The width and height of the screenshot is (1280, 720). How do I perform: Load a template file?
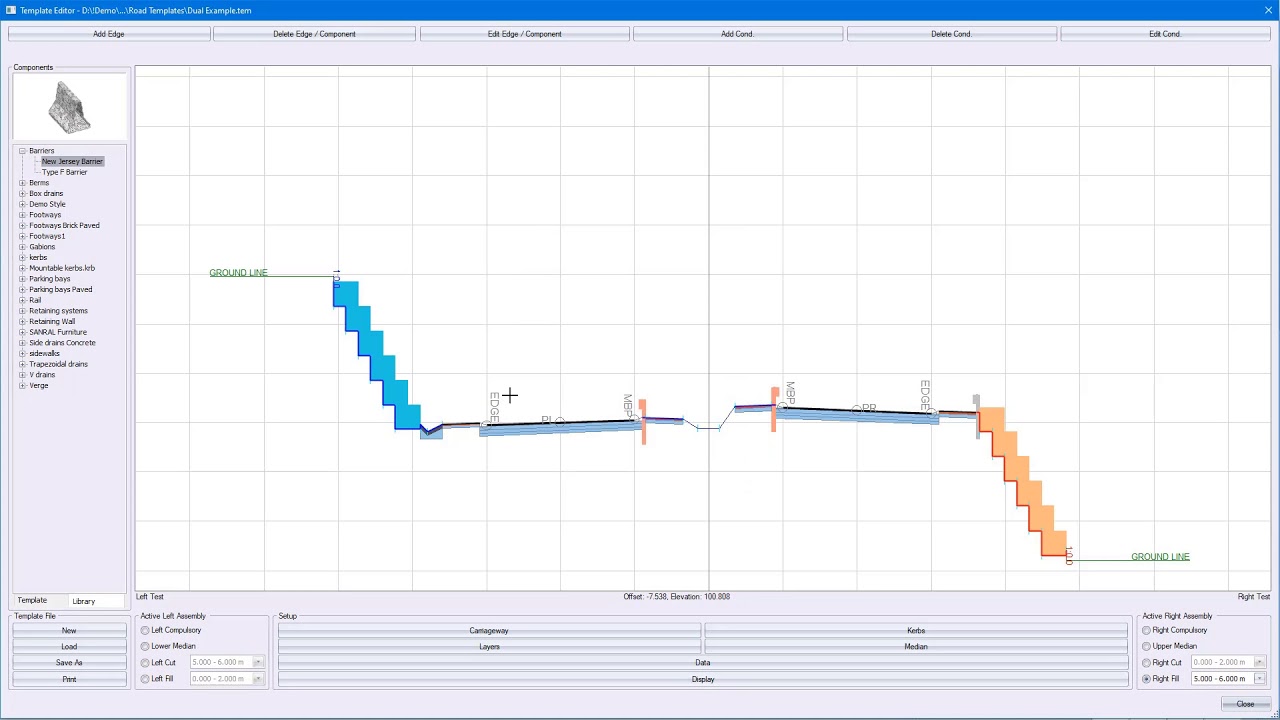69,647
